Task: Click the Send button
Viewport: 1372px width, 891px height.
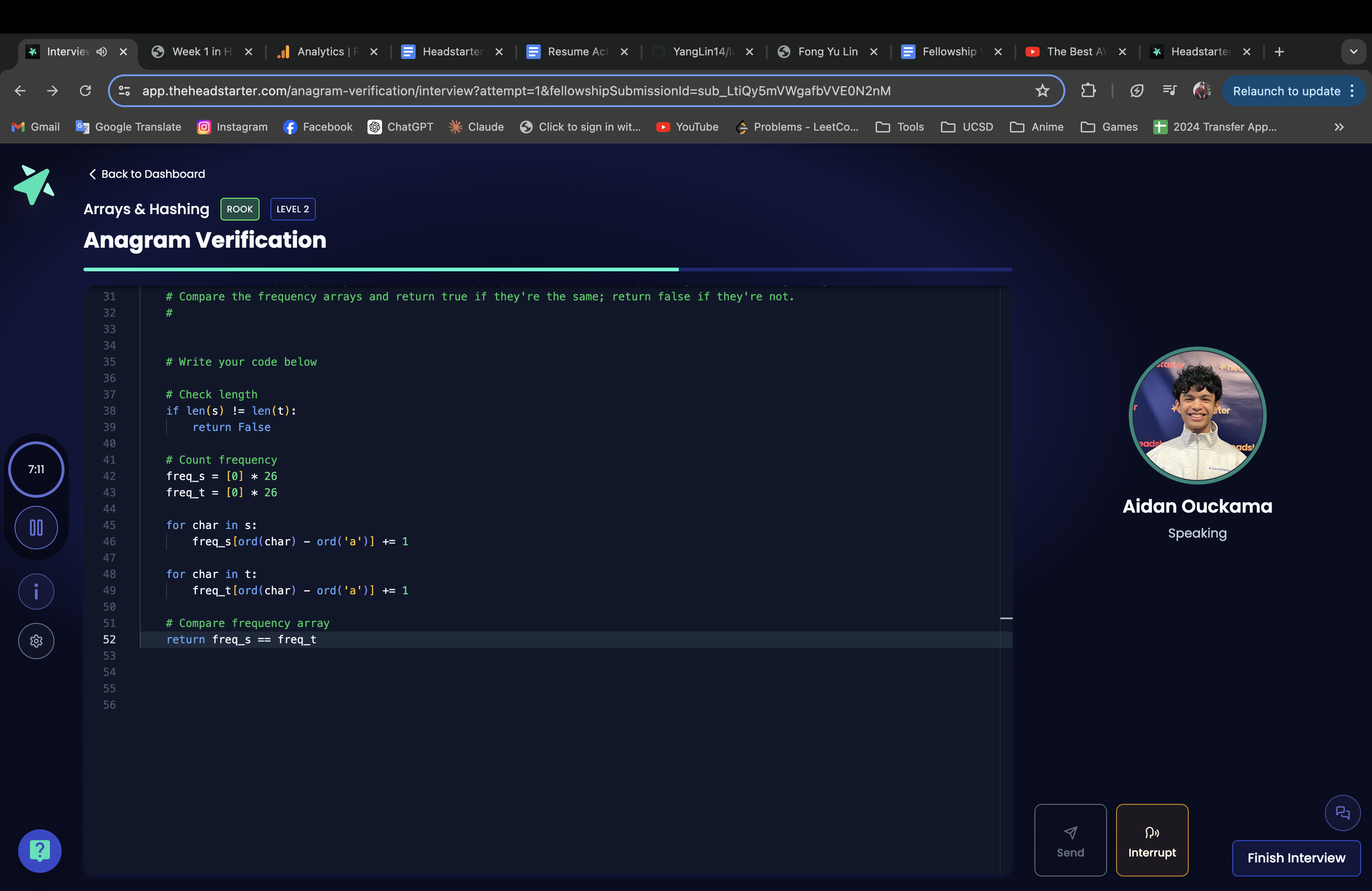Action: coord(1070,840)
